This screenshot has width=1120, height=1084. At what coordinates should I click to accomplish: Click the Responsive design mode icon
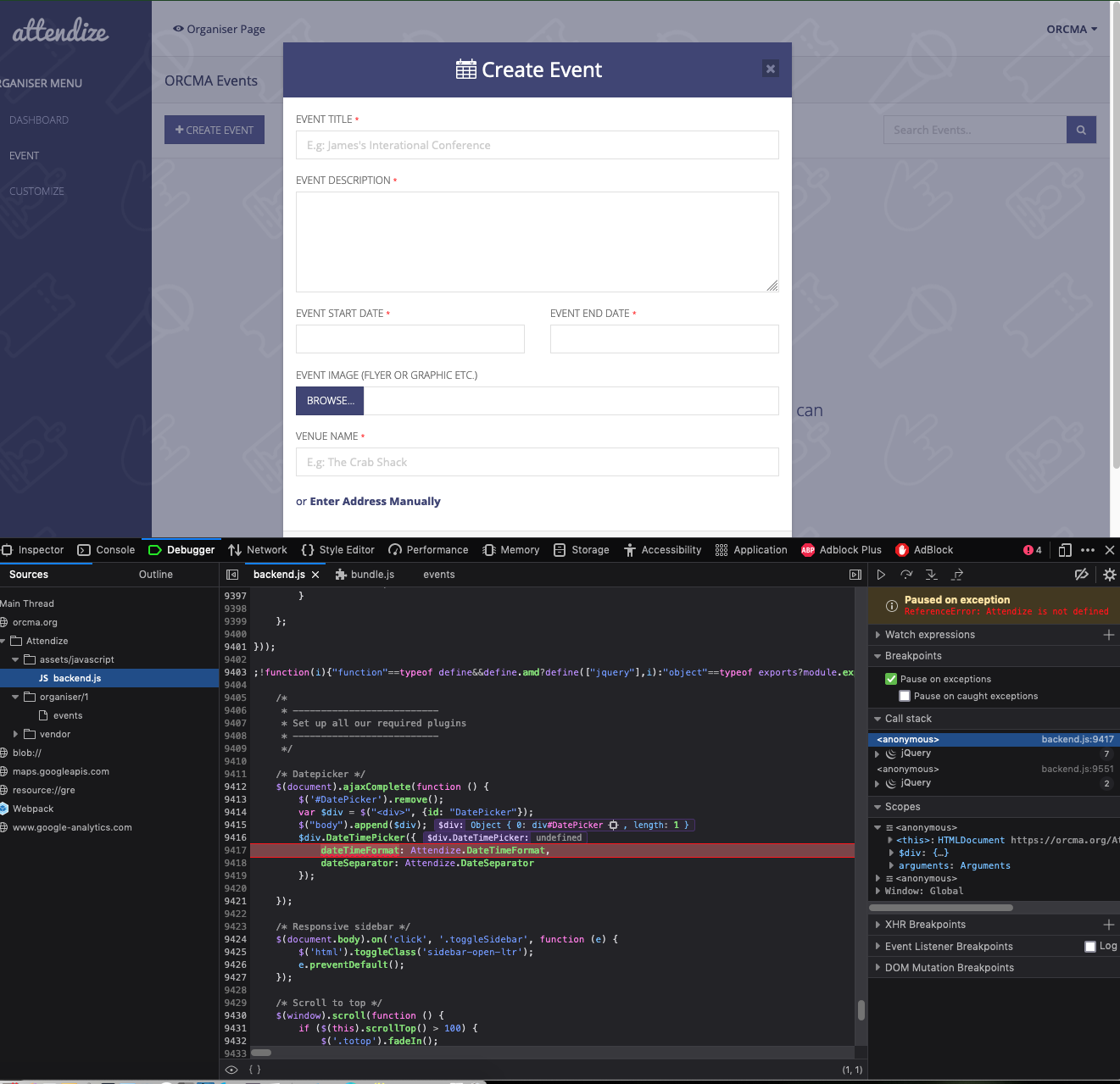click(1064, 550)
